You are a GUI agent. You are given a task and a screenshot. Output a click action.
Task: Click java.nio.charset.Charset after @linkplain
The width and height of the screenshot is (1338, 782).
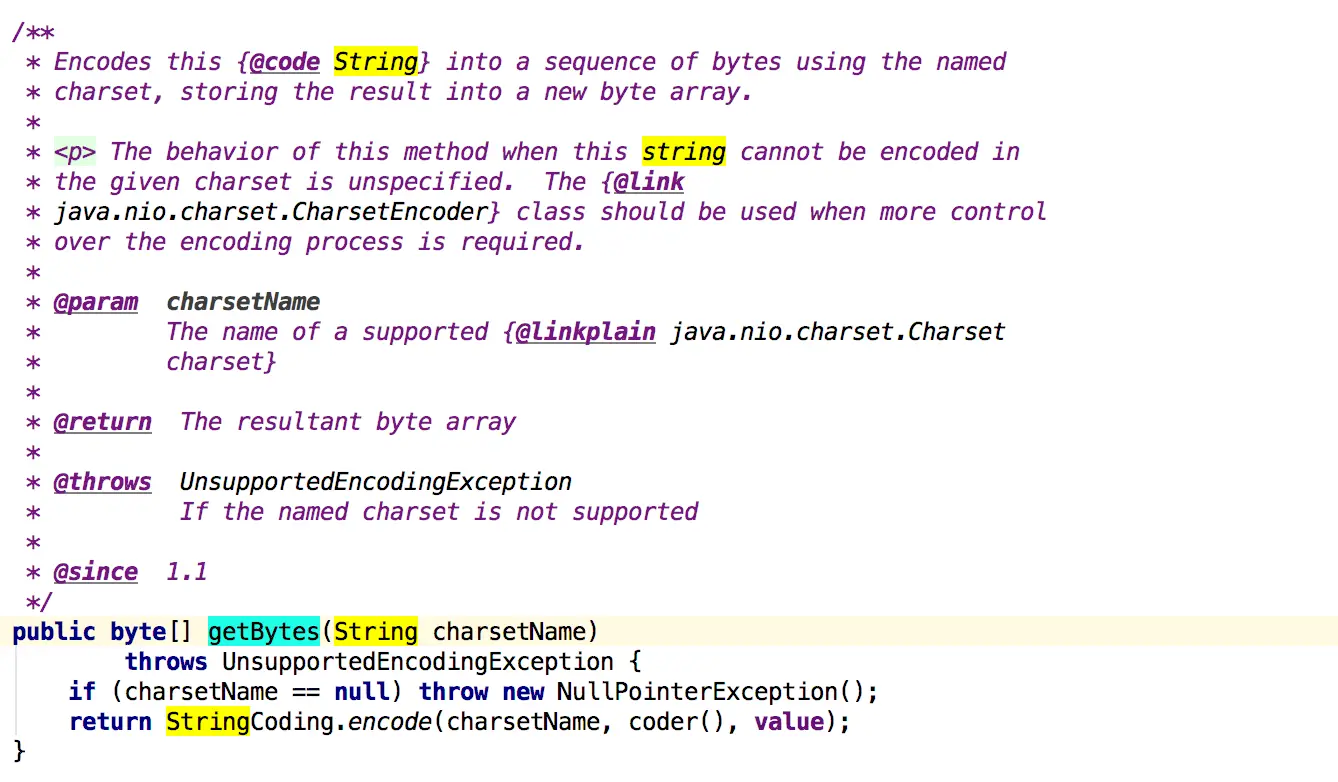pos(838,332)
